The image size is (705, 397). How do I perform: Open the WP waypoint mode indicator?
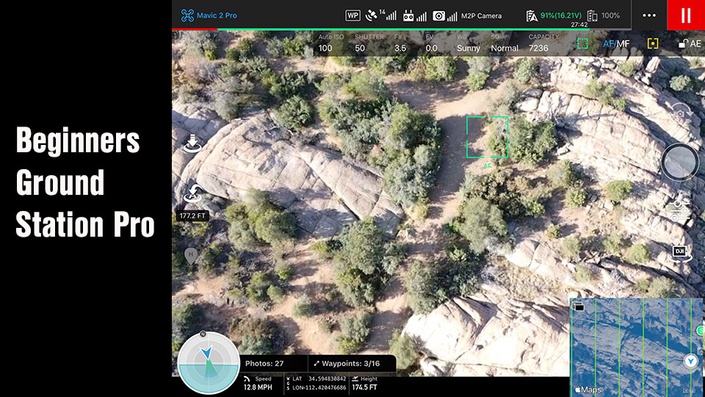coord(352,16)
